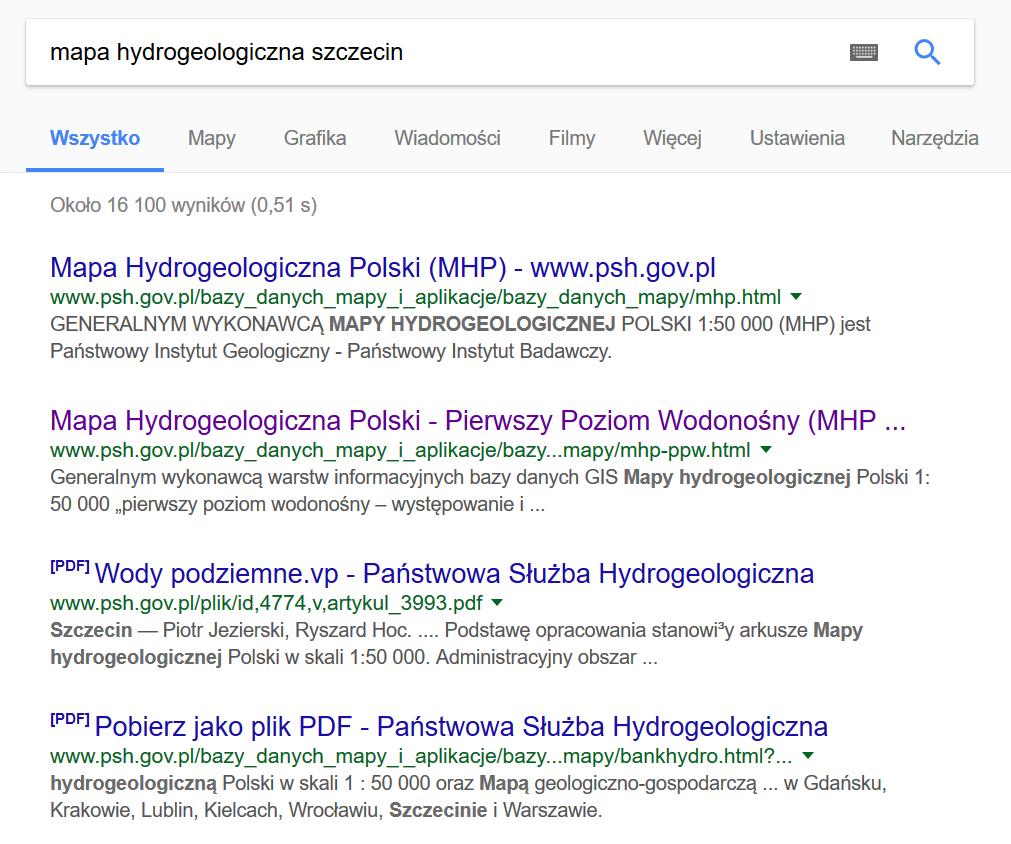Click [PDF] label beside Pobierz jako plik PDF
The image size is (1011, 844).
70,719
